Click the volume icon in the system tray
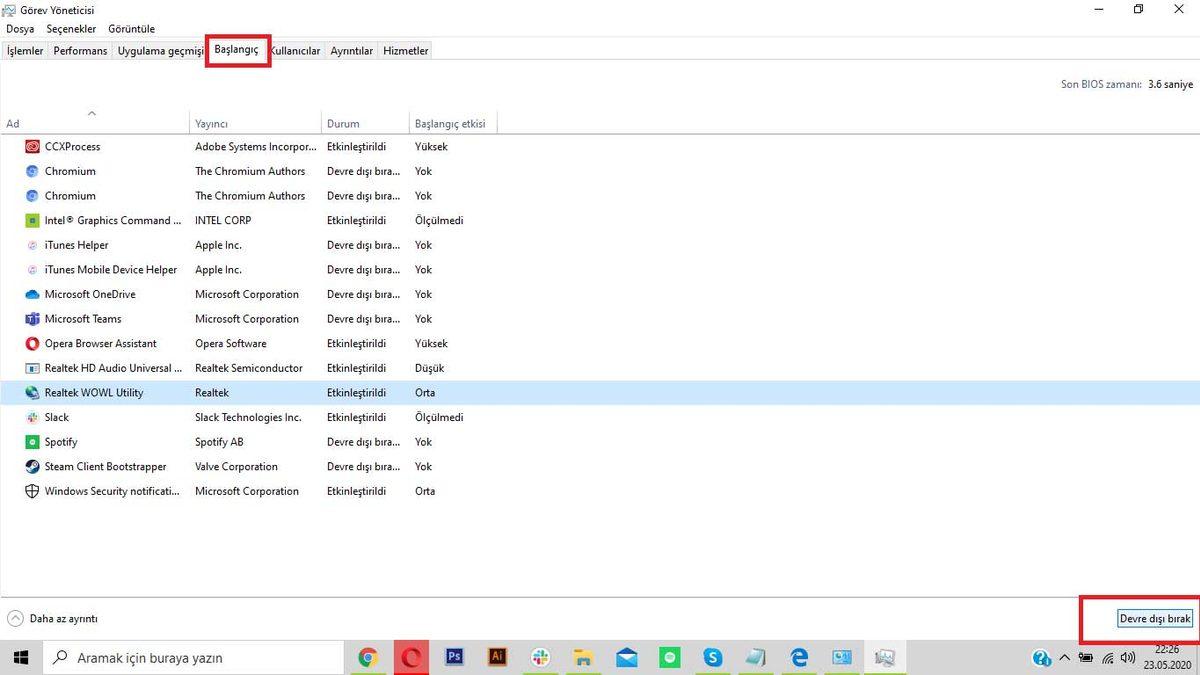This screenshot has height=675, width=1200. click(x=1129, y=657)
